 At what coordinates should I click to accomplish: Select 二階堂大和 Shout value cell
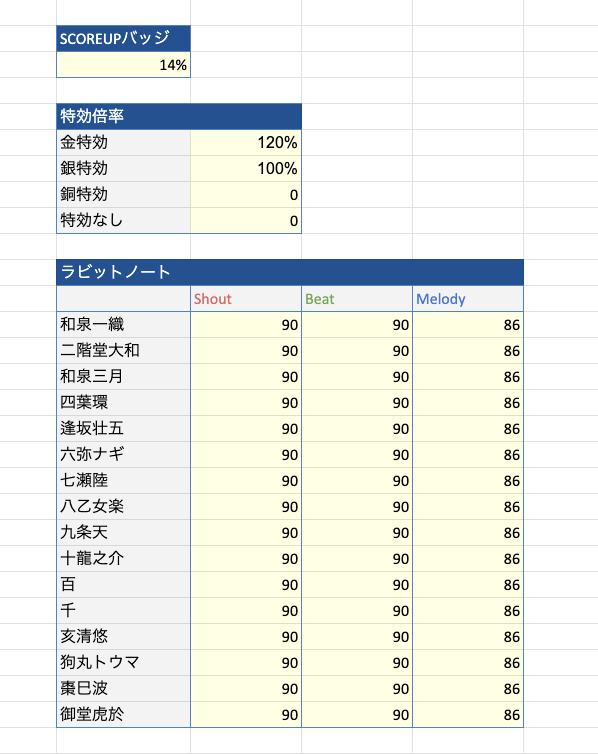tap(246, 351)
